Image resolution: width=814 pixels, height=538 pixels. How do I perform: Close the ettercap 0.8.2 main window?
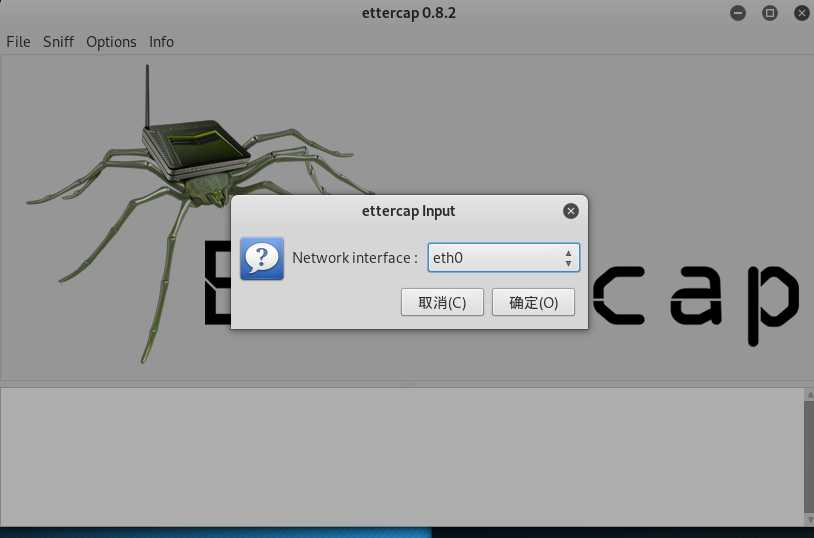tap(802, 13)
